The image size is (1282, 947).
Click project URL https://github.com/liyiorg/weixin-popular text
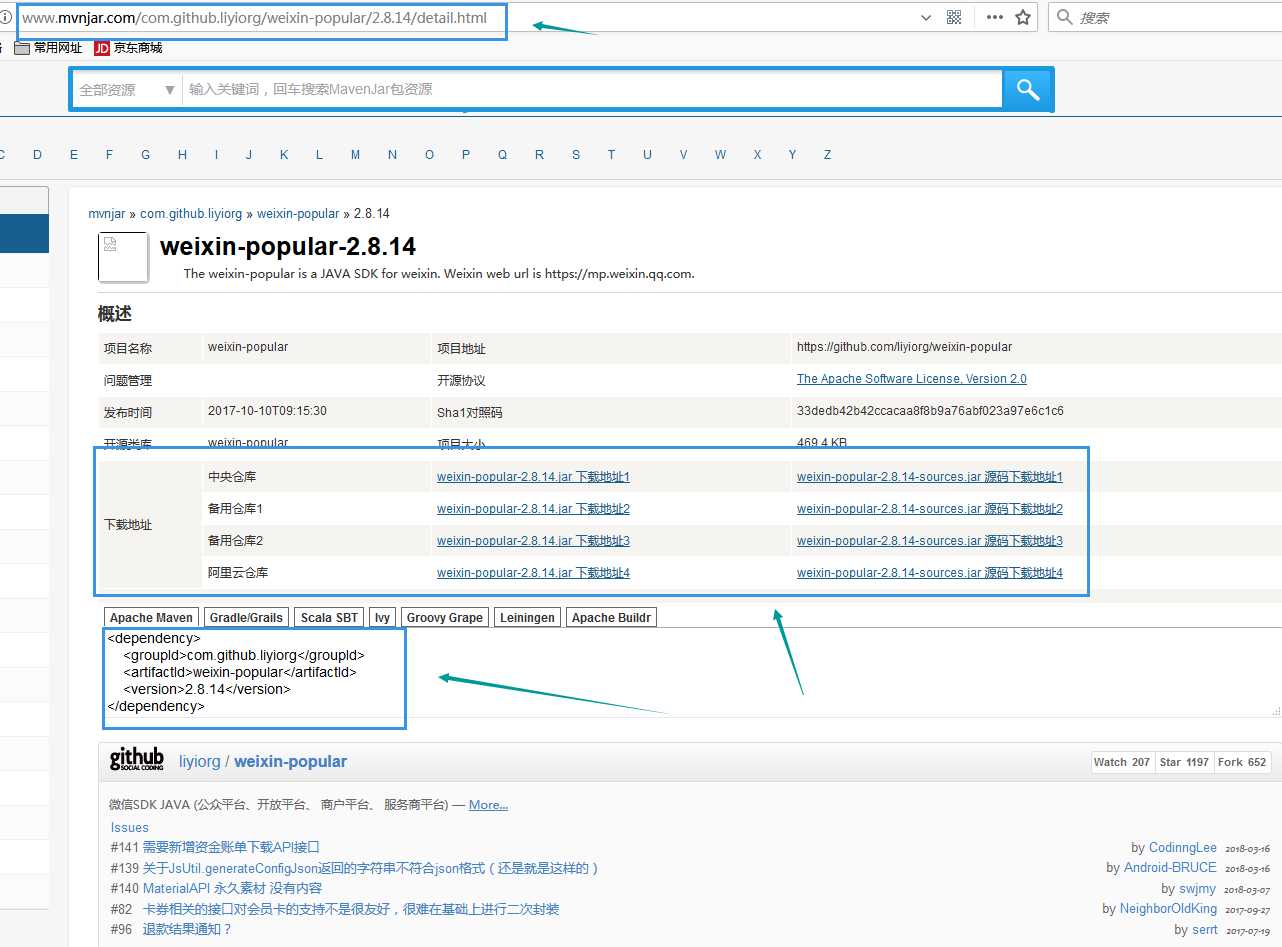[904, 347]
